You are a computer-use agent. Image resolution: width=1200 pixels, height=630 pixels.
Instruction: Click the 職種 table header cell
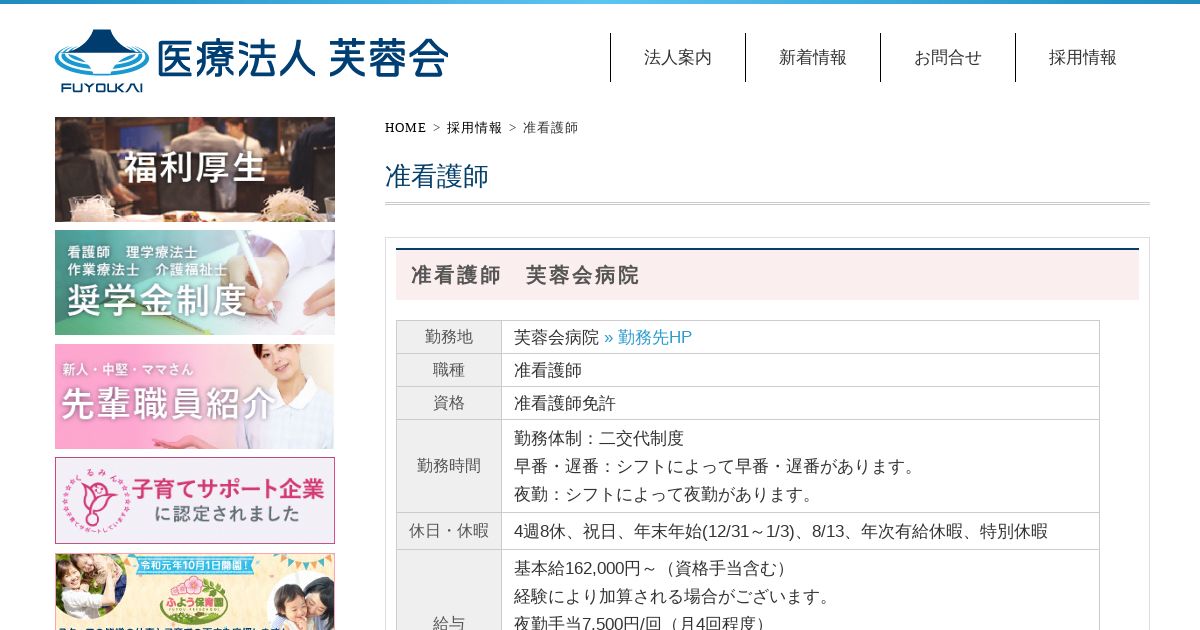(449, 370)
